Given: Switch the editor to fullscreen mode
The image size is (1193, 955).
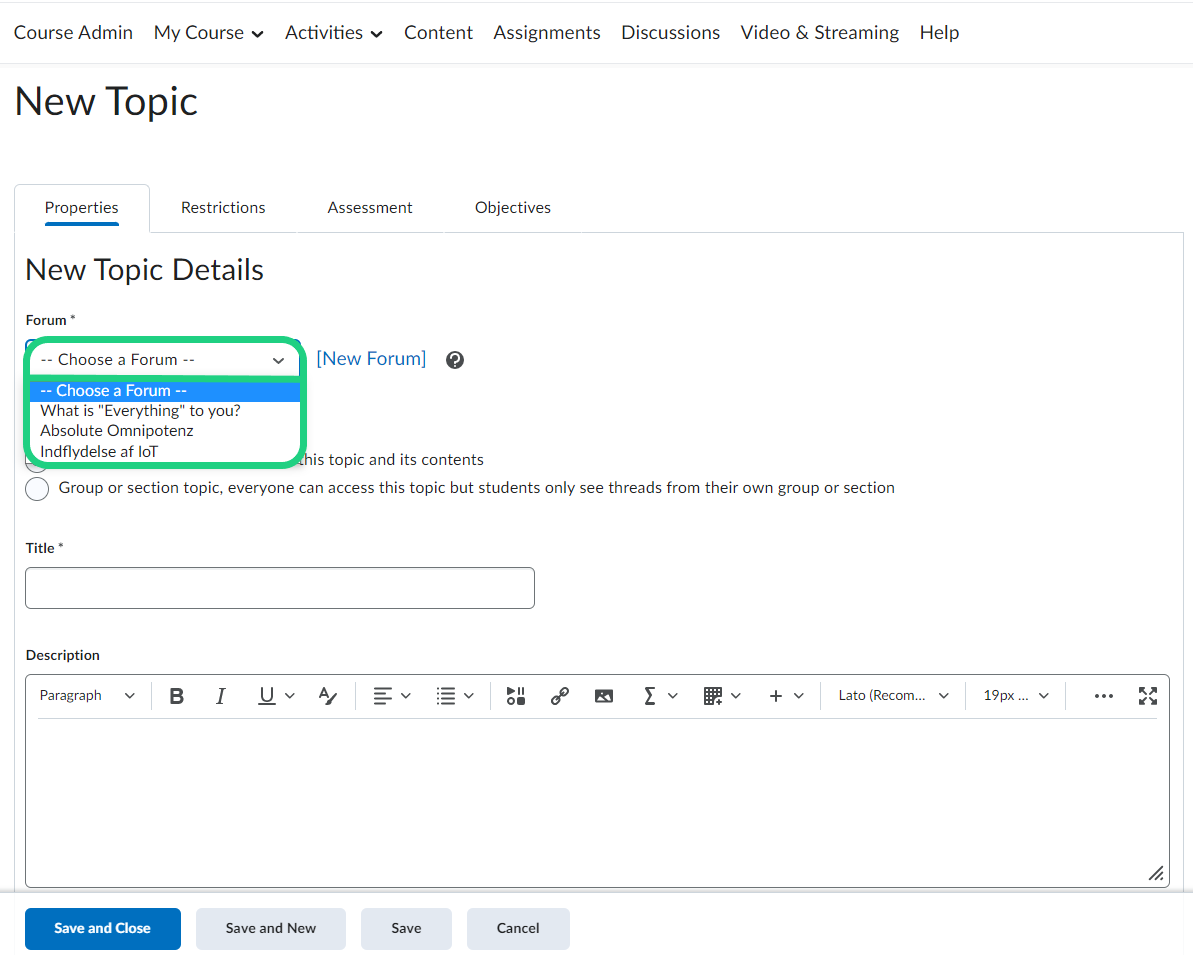Looking at the screenshot, I should [1148, 696].
